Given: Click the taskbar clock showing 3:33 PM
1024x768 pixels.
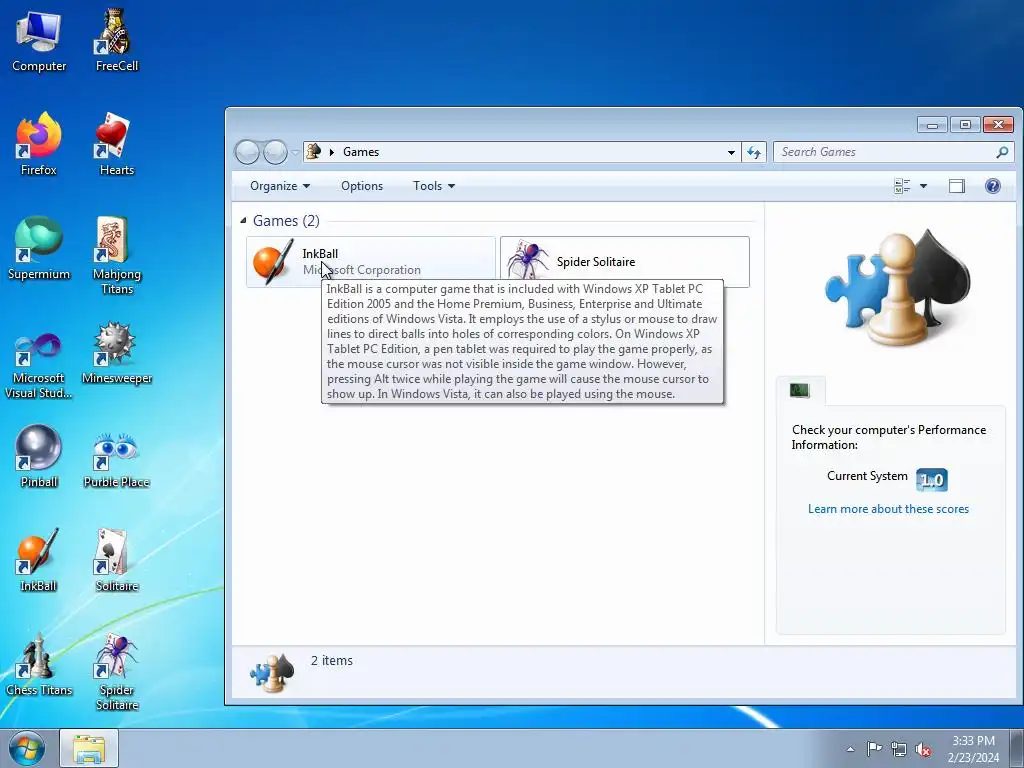Looking at the screenshot, I should pos(973,748).
